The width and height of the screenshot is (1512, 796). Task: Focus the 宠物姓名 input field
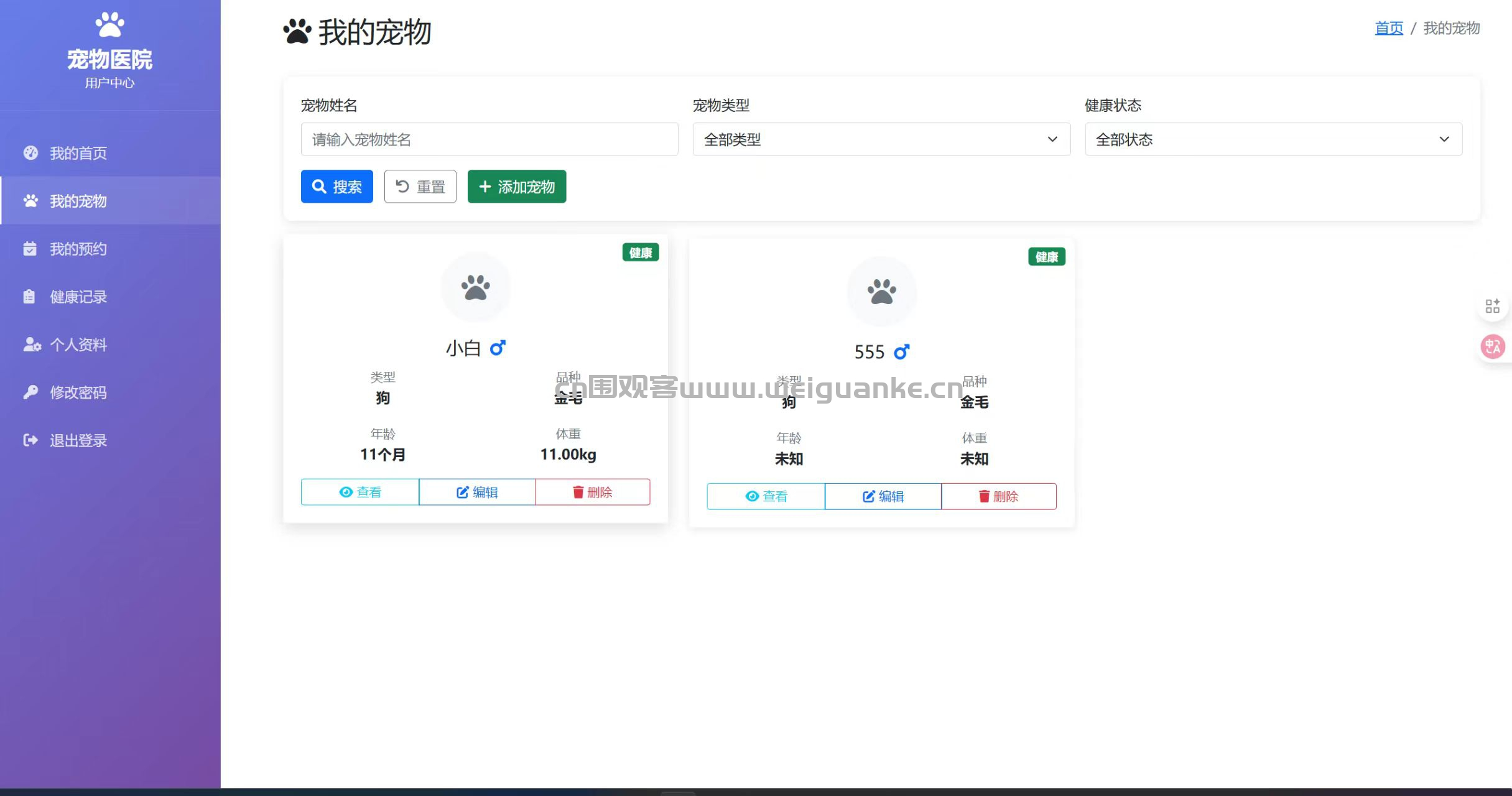tap(489, 139)
